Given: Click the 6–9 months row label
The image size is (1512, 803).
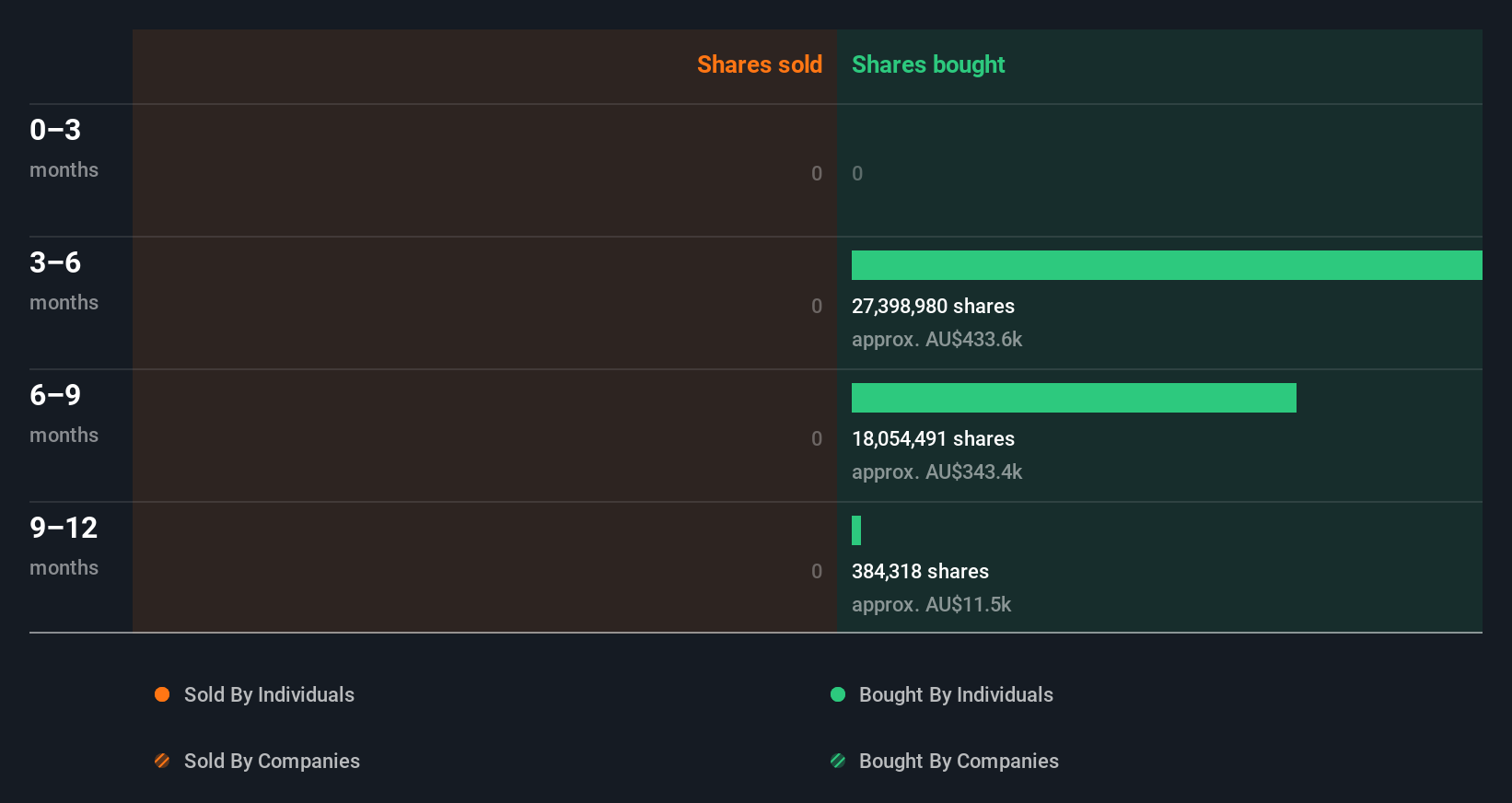Looking at the screenshot, I should tap(64, 413).
